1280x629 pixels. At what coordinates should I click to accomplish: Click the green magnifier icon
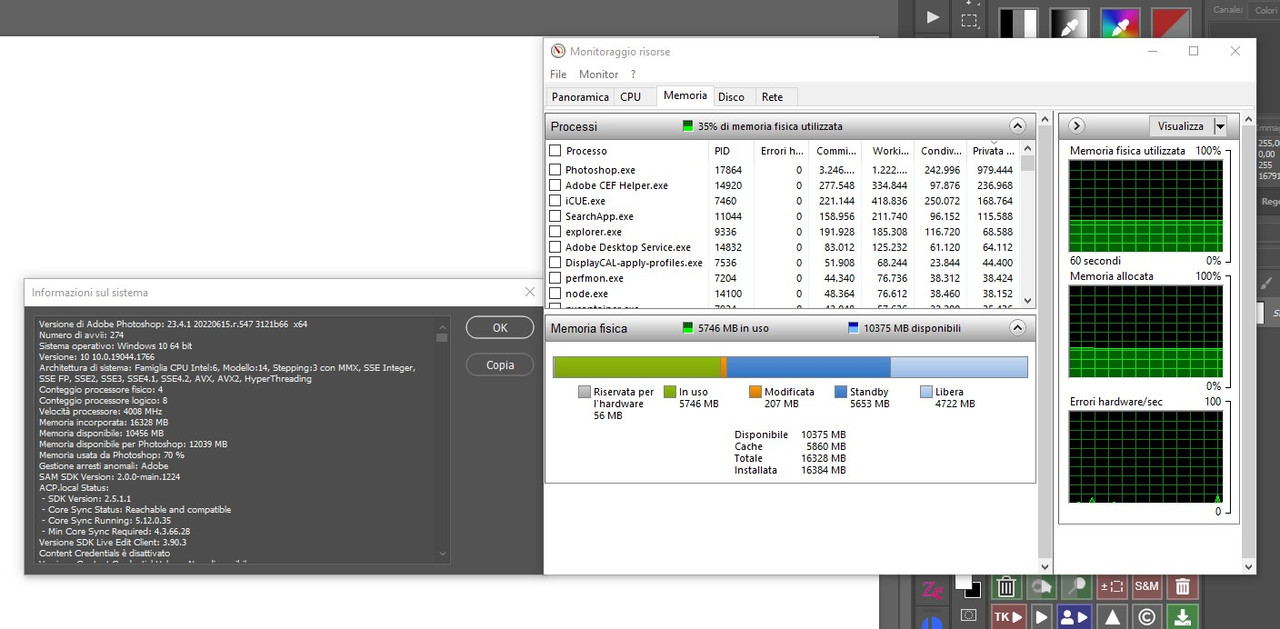(x=1076, y=588)
